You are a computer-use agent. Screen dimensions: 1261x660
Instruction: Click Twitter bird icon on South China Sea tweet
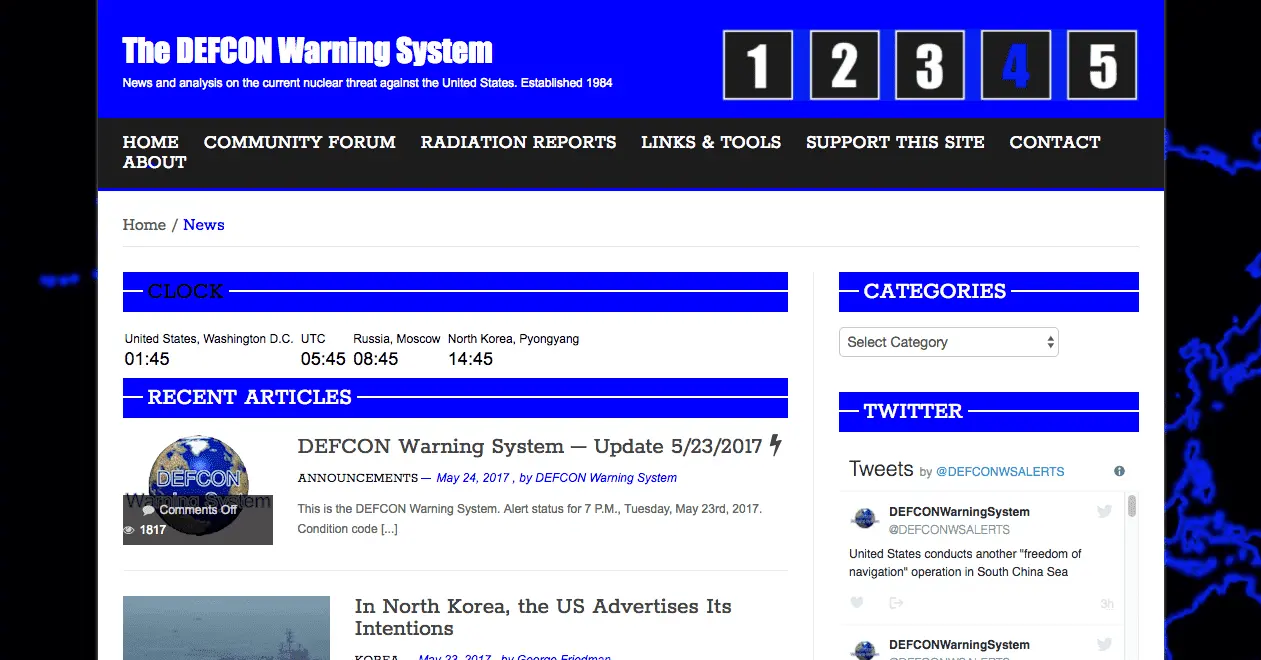(1104, 512)
